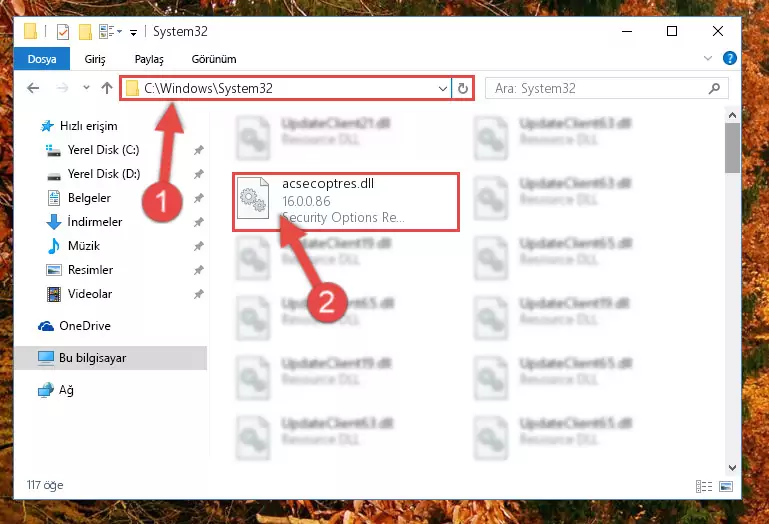Switch to large icons view in status bar
Screen dimensions: 769x524
[x=726, y=486]
